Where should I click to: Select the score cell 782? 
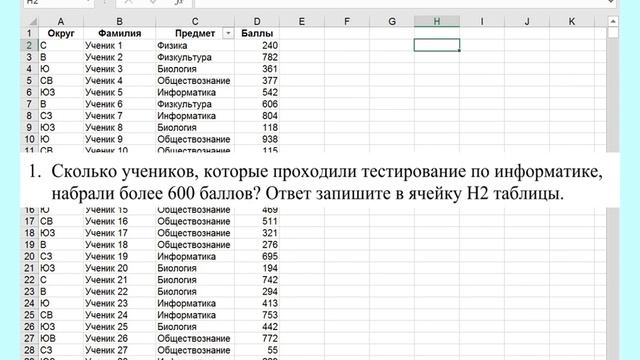[x=257, y=57]
